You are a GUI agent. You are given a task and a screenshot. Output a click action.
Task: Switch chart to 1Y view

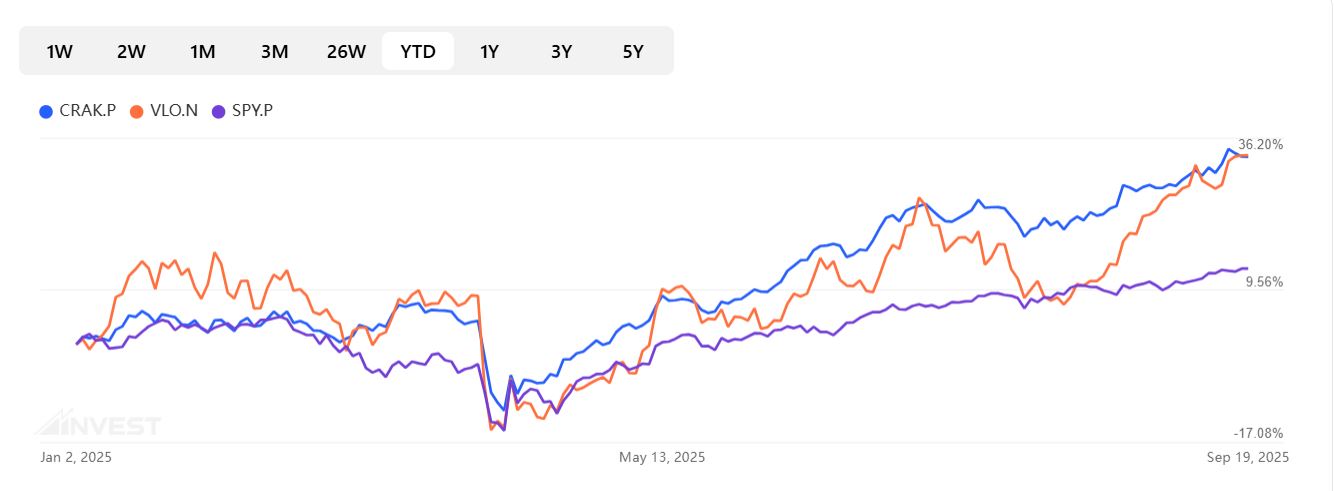pos(489,52)
